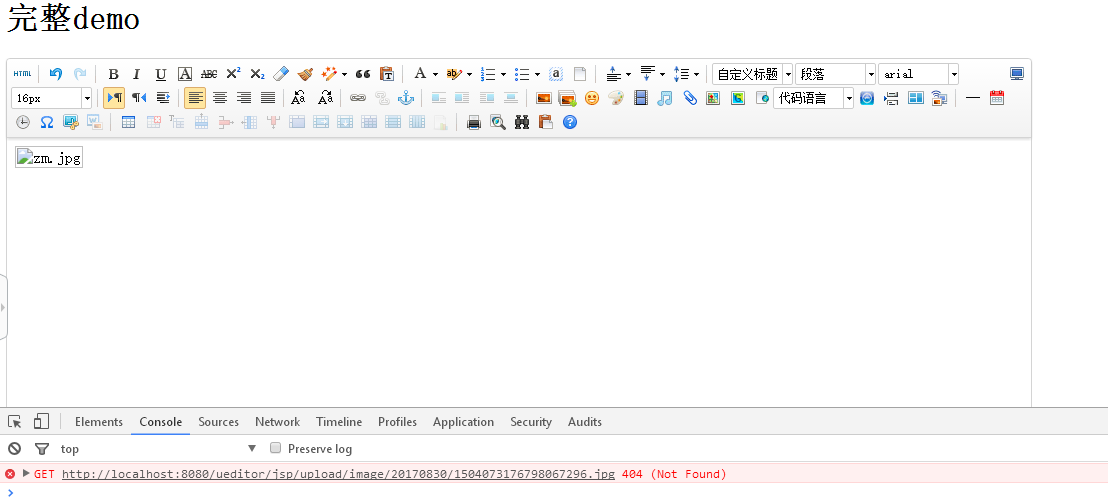Open search replace binoculars icon
The width and height of the screenshot is (1108, 502).
522,122
